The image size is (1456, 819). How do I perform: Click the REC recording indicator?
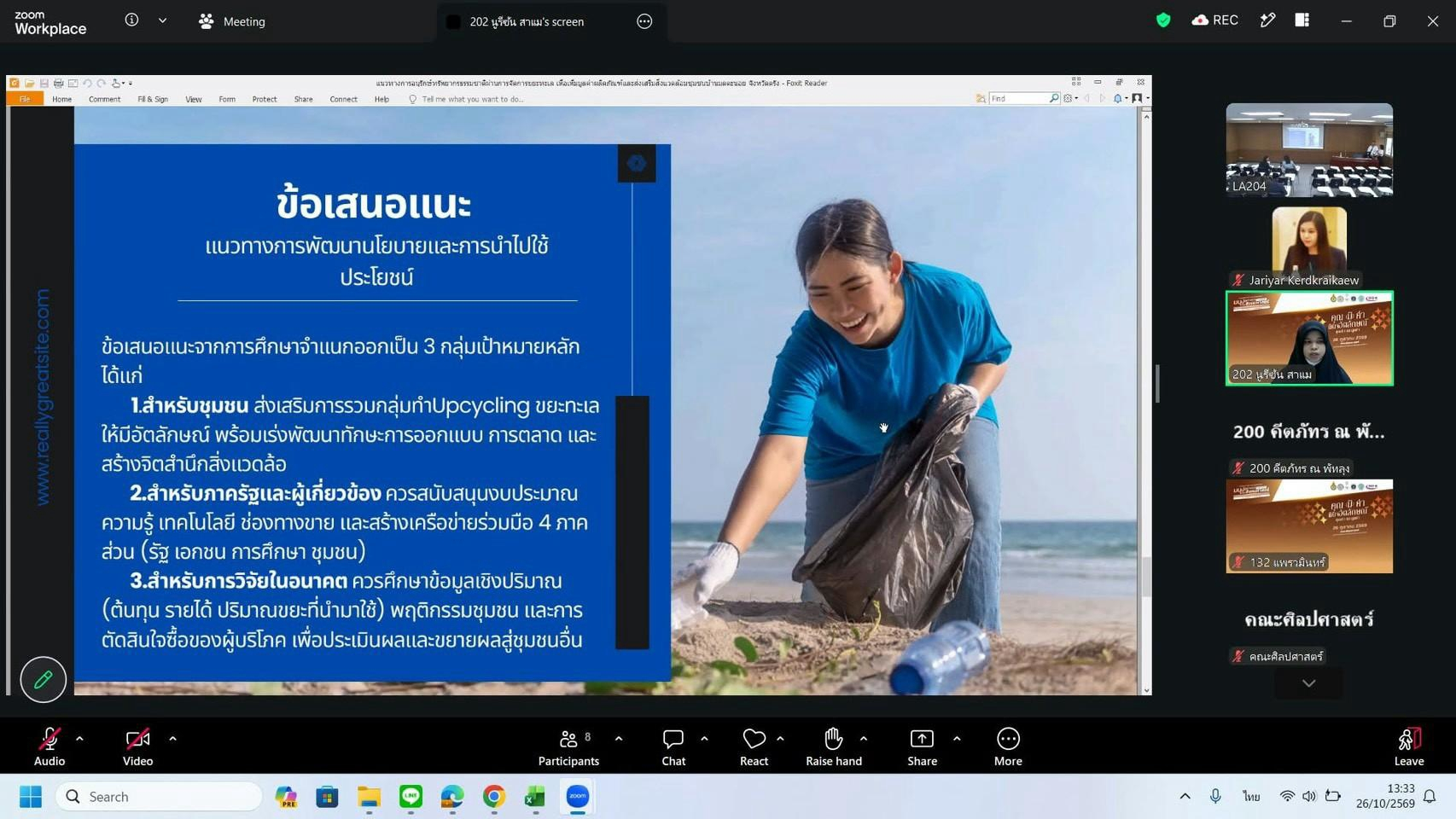click(1215, 20)
